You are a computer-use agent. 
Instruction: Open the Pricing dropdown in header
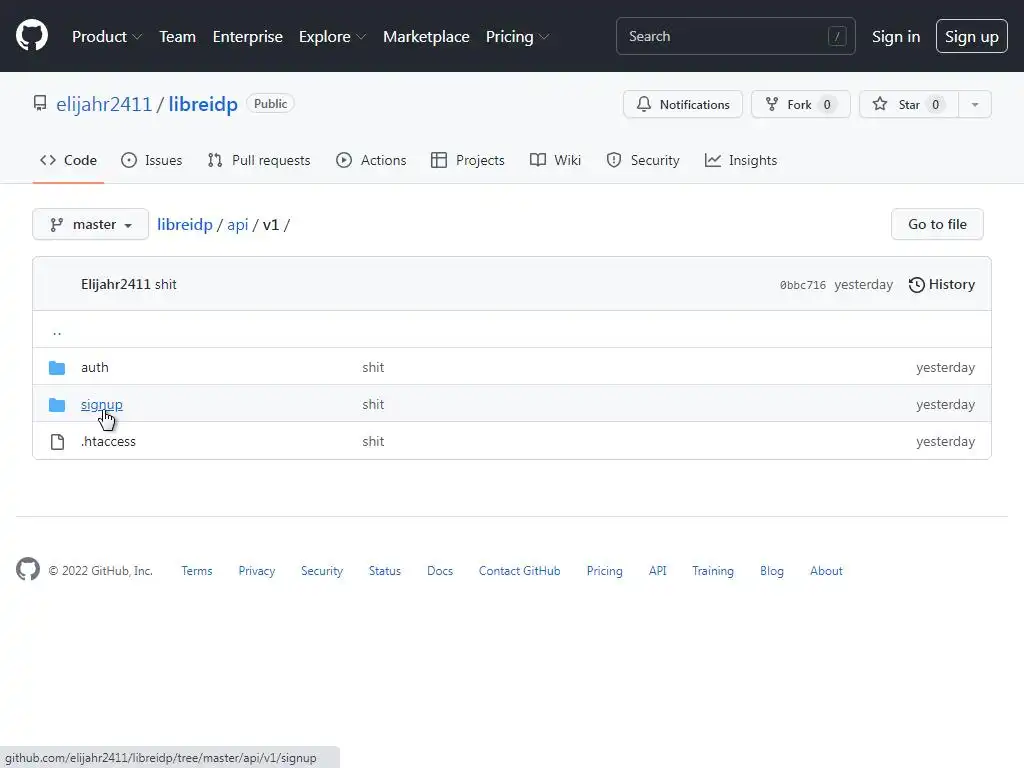pos(517,37)
